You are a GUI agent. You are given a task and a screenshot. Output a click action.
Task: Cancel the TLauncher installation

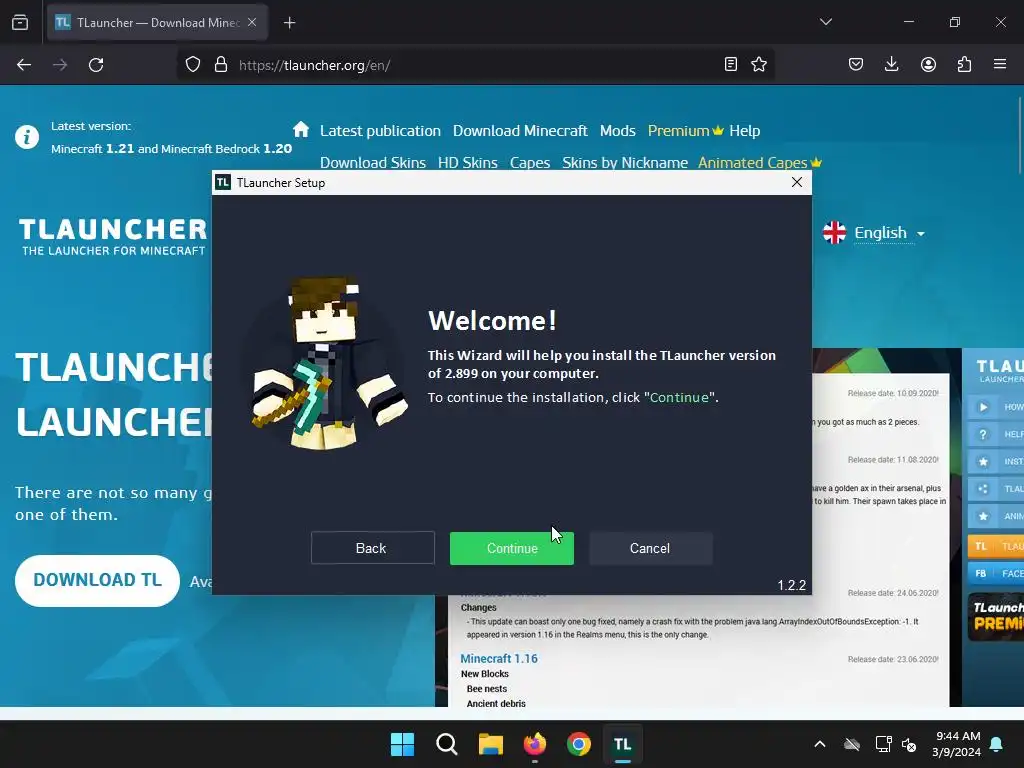650,548
